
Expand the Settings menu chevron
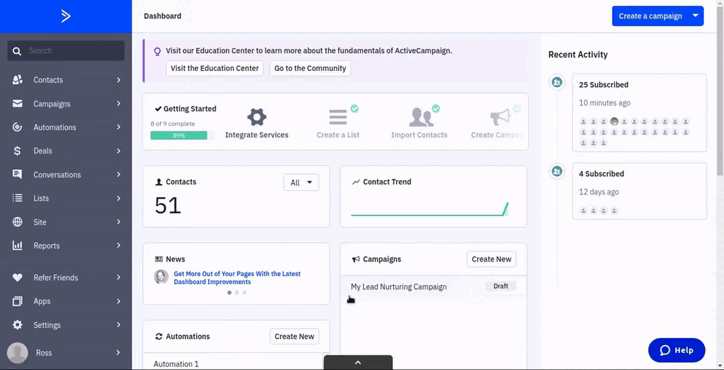click(119, 325)
